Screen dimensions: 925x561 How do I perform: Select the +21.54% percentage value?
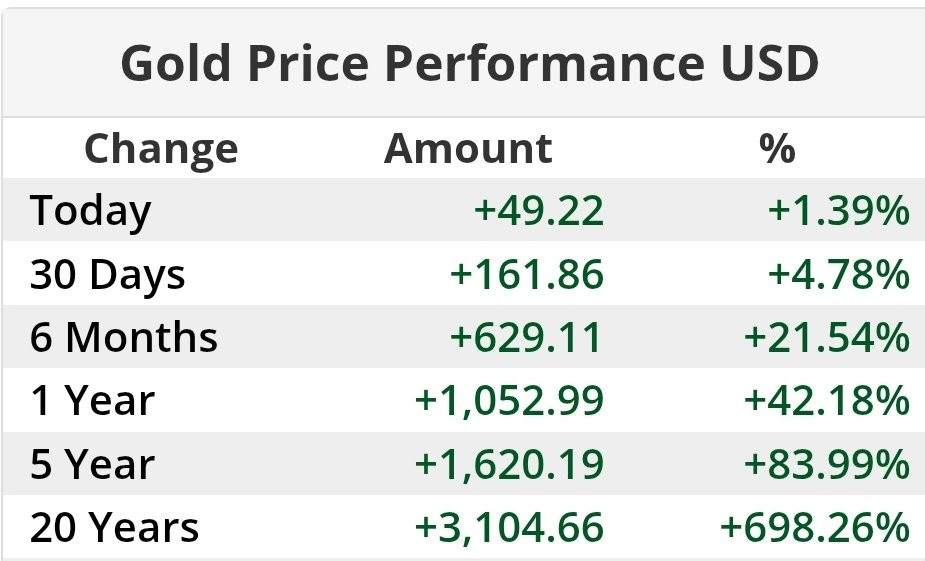click(827, 338)
